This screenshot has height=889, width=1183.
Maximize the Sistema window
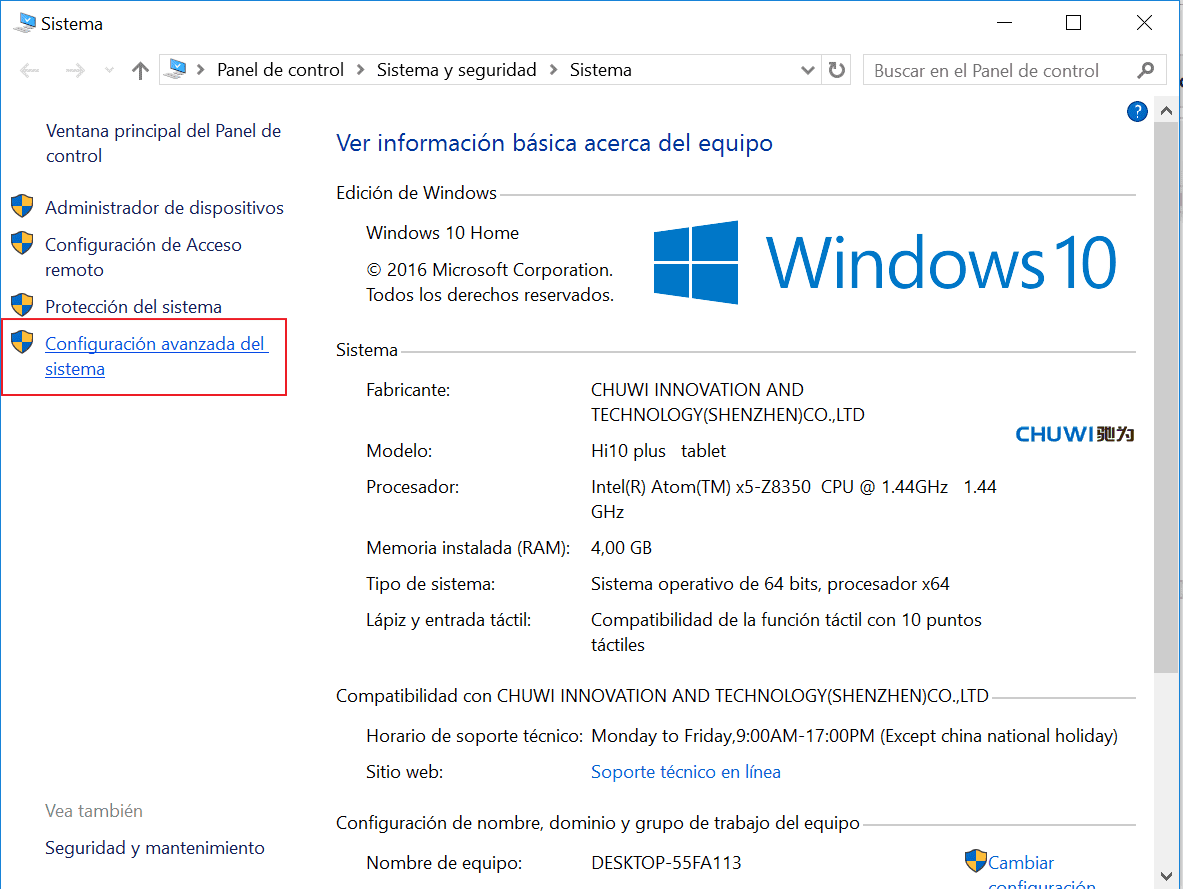pos(1074,23)
